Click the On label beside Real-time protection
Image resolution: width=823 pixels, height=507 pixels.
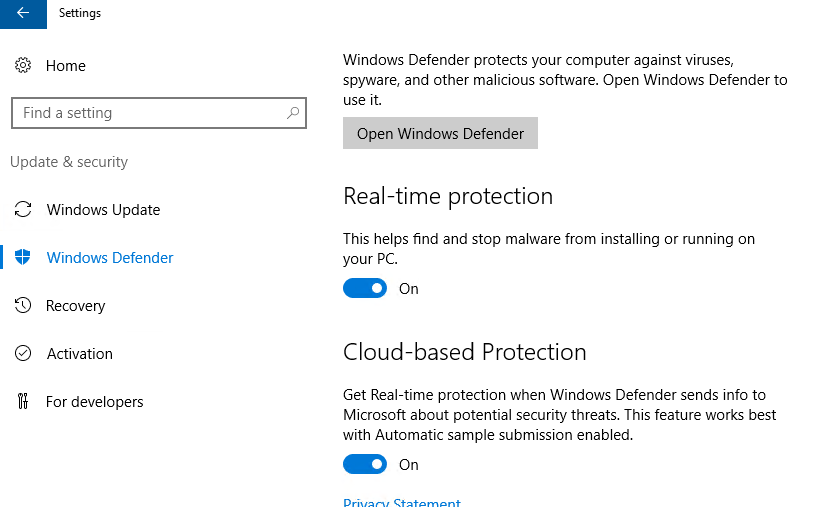click(x=409, y=289)
